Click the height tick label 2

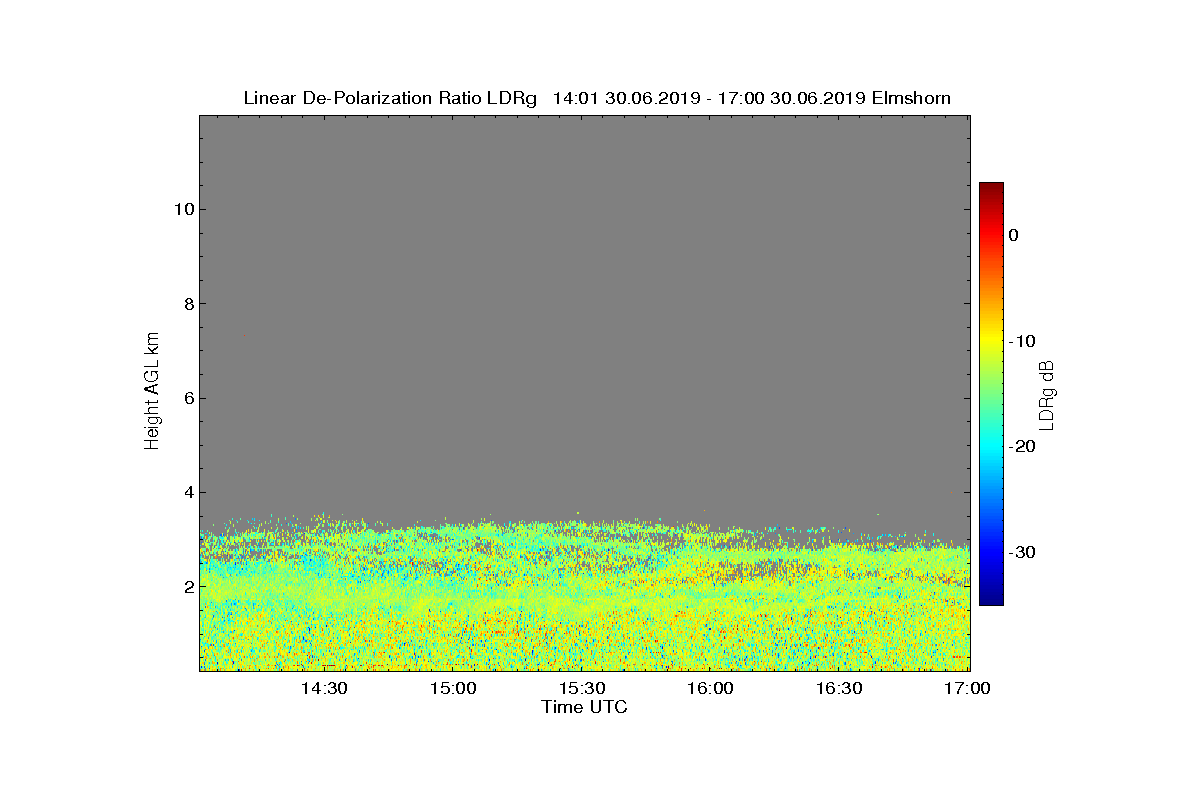click(187, 587)
